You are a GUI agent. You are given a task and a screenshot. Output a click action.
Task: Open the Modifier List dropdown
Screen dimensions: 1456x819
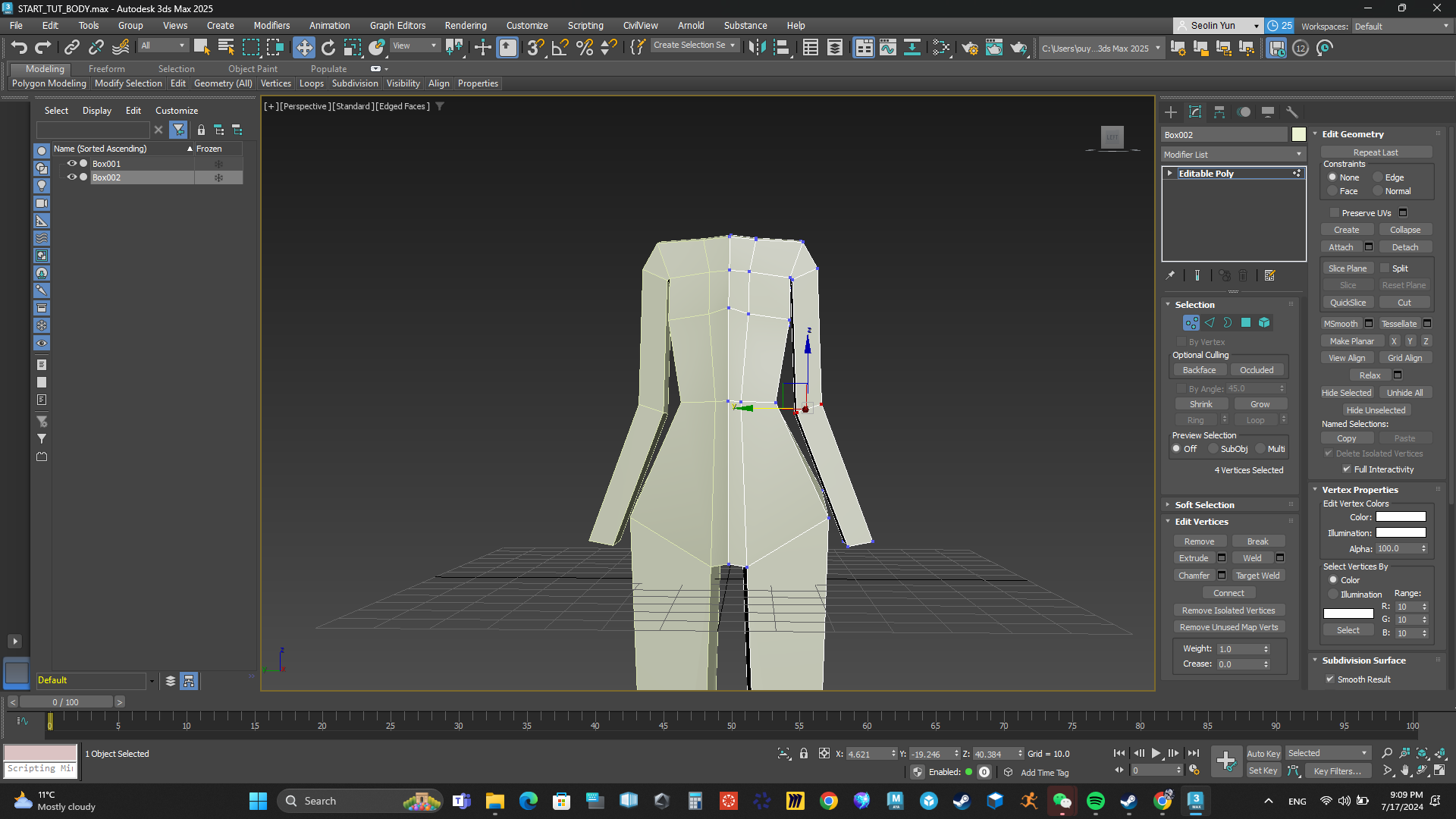(x=1232, y=155)
